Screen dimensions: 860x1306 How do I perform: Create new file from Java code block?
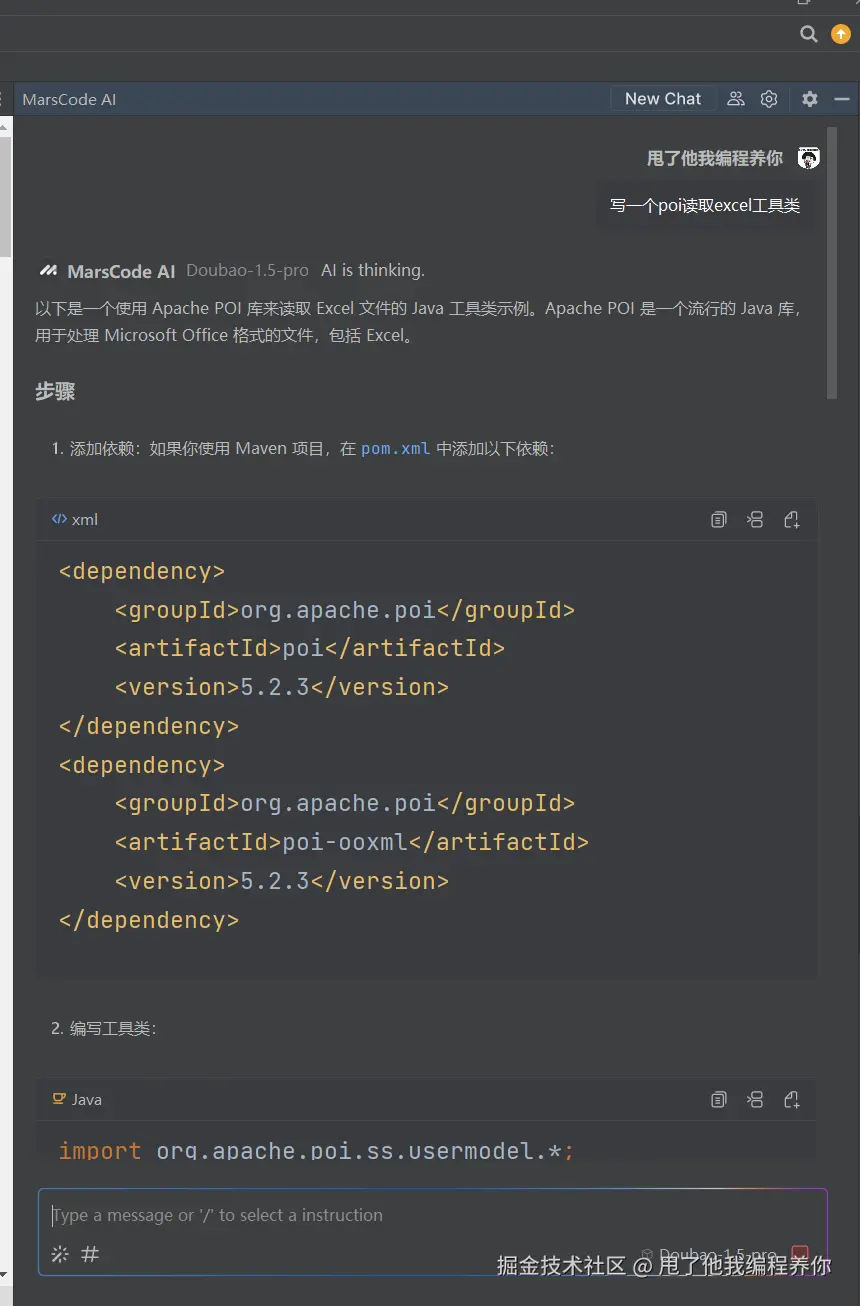(792, 1100)
